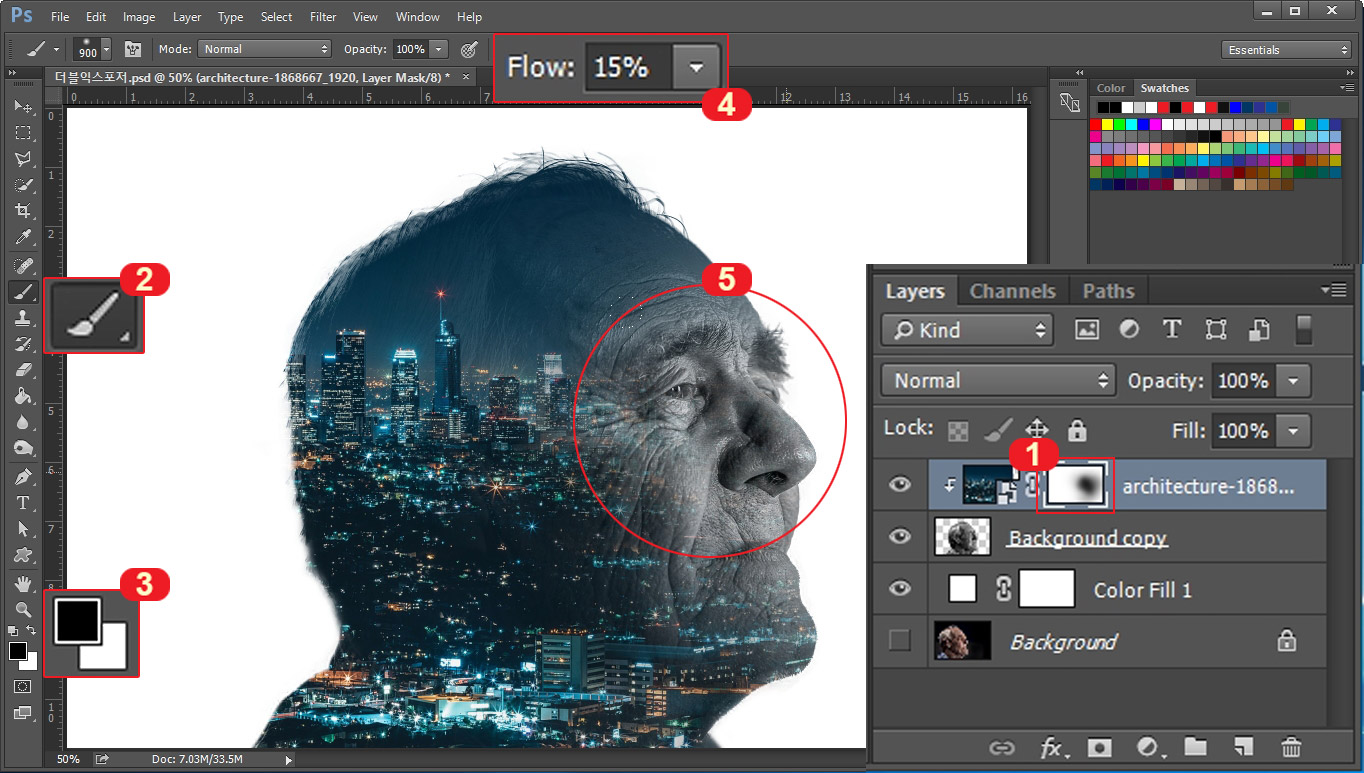This screenshot has width=1364, height=773.
Task: Open the File menu
Action: [60, 17]
